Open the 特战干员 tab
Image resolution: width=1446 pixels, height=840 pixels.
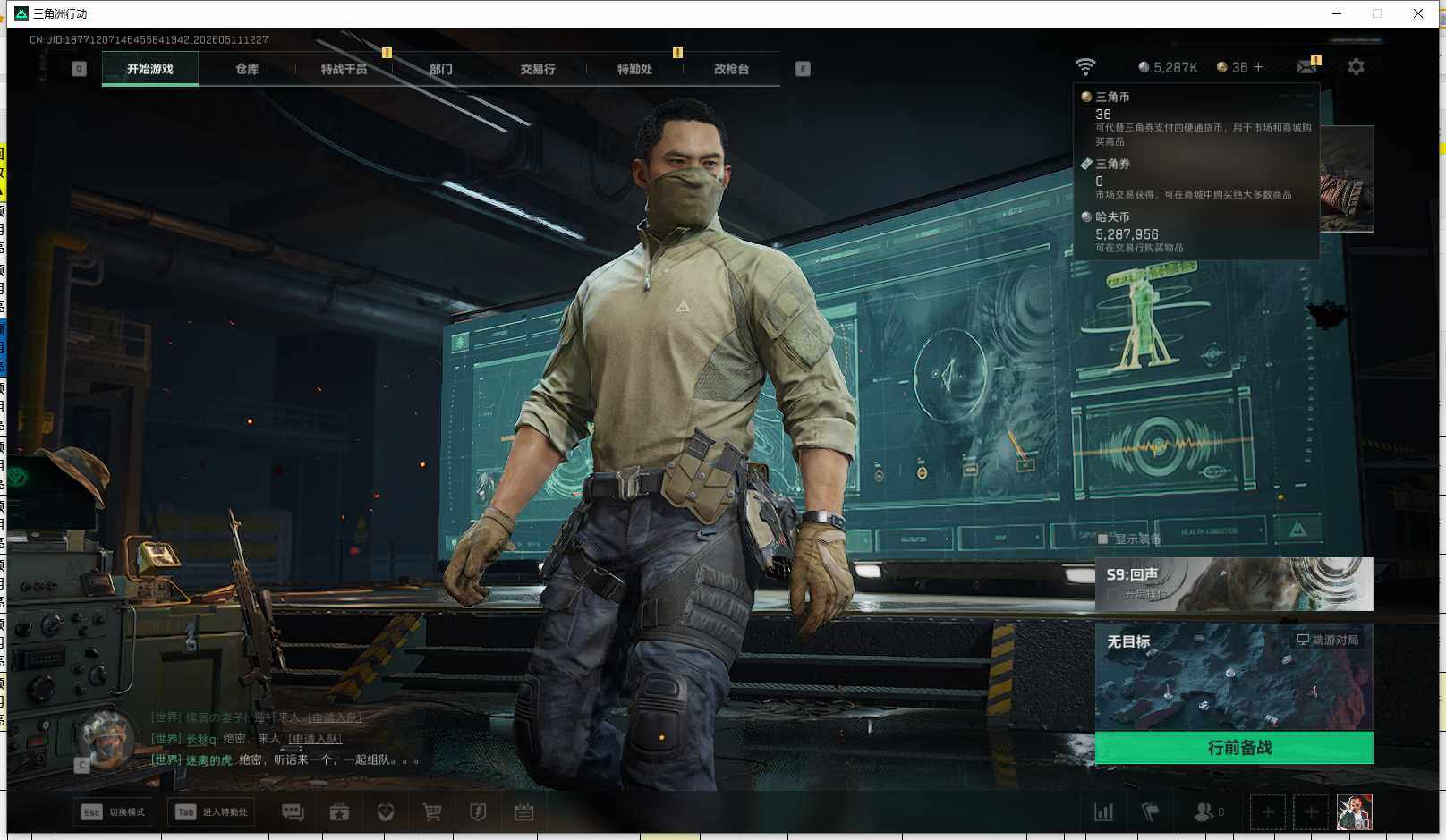344,69
